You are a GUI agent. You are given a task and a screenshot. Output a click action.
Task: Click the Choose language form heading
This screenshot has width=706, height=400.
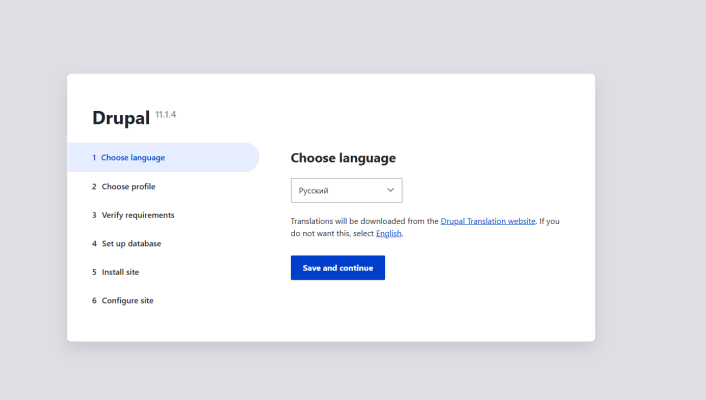343,158
